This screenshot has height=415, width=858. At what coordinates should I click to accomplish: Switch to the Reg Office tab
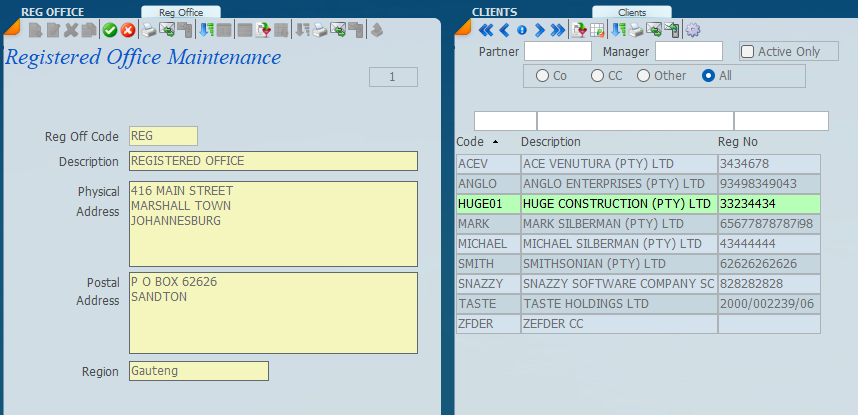(x=181, y=12)
